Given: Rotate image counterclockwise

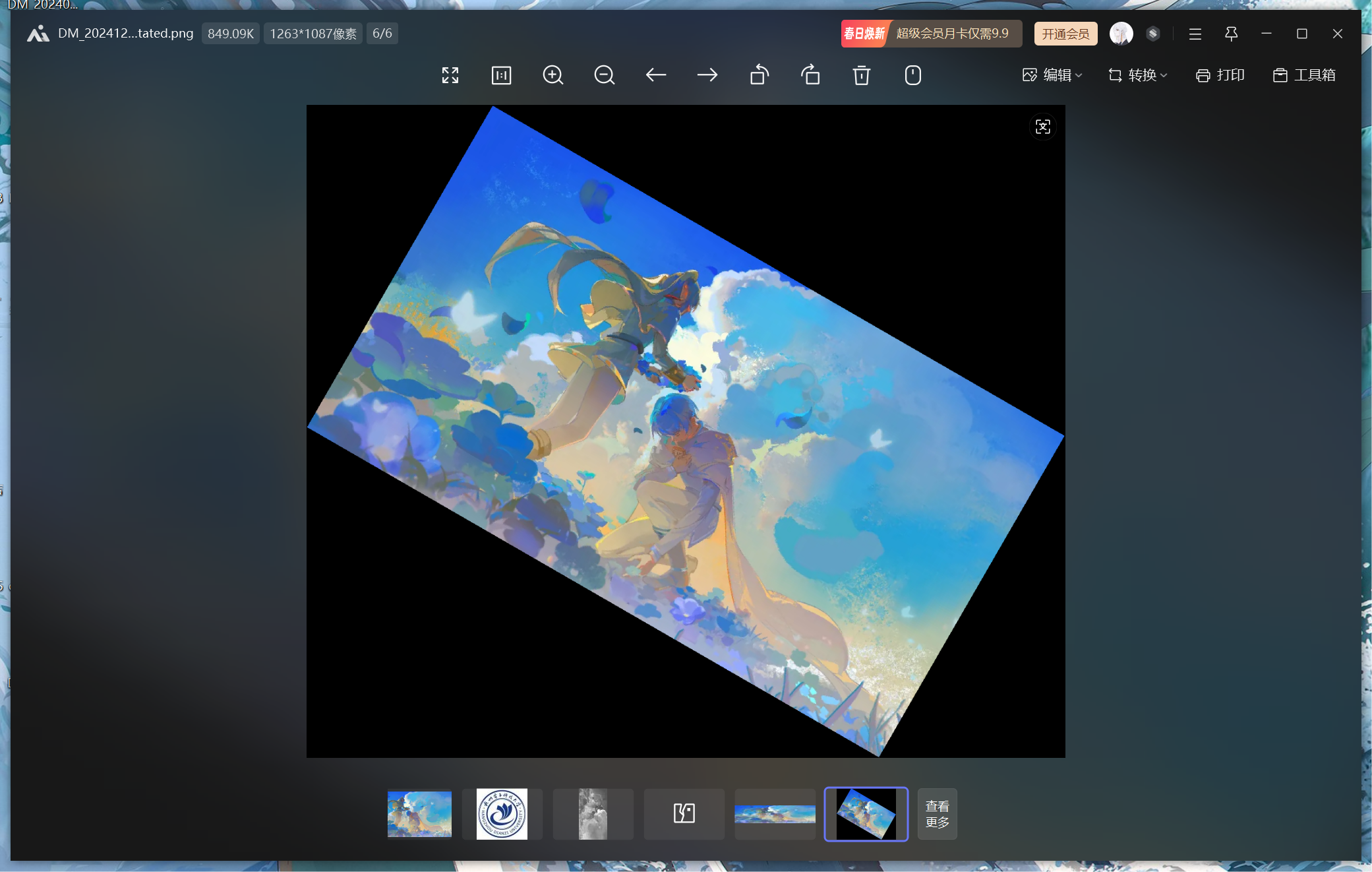Looking at the screenshot, I should click(x=760, y=75).
